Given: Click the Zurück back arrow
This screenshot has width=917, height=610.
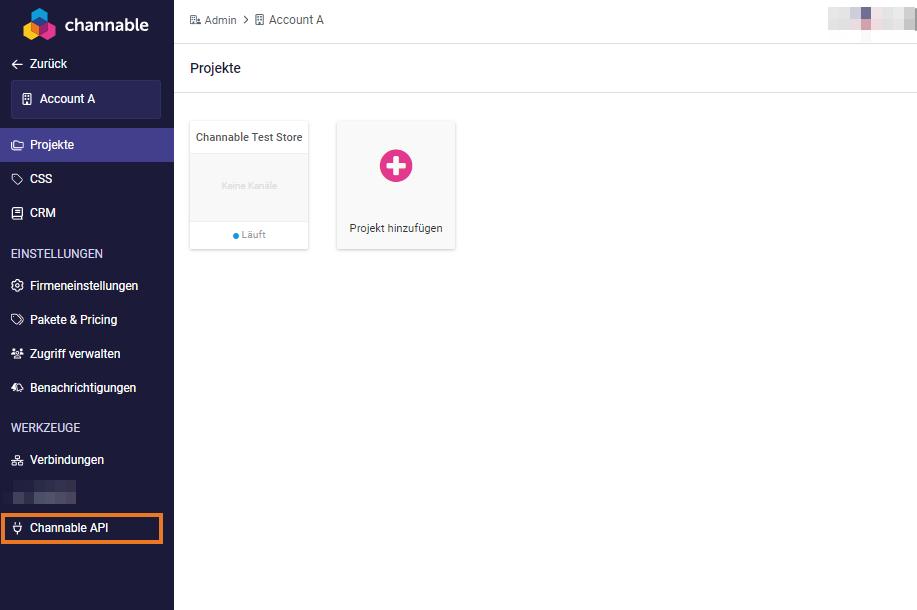Looking at the screenshot, I should (17, 64).
